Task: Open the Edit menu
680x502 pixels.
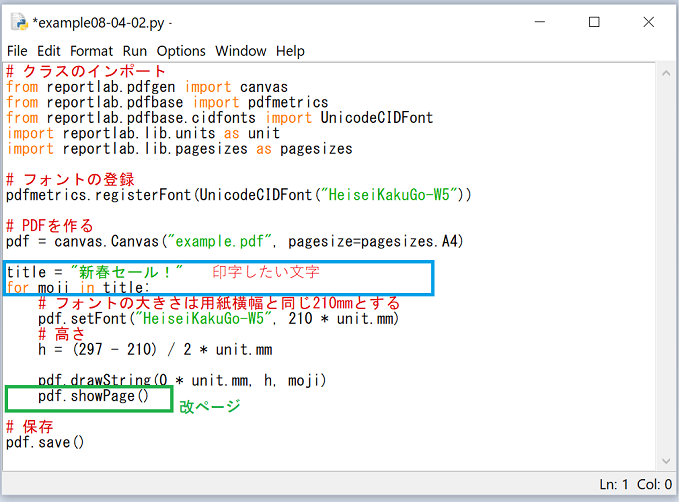Action: pyautogui.click(x=49, y=51)
